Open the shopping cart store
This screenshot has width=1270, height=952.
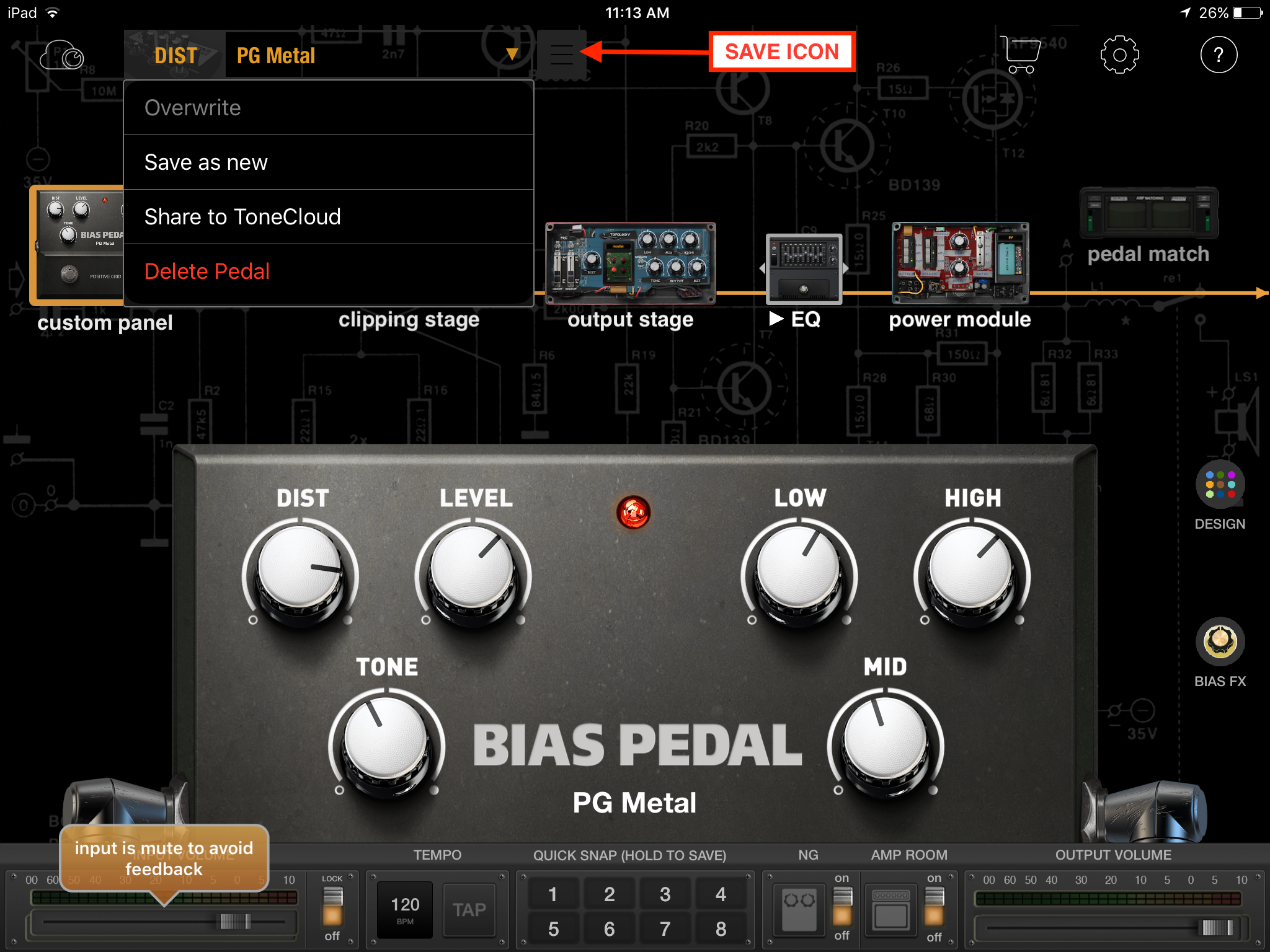point(1021,55)
